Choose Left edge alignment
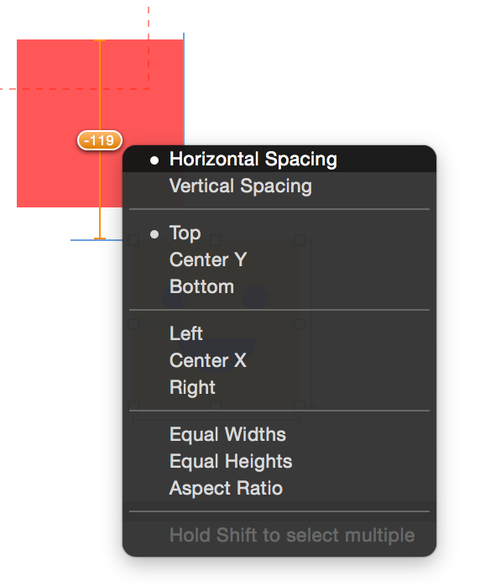The image size is (480, 587). pyautogui.click(x=279, y=334)
